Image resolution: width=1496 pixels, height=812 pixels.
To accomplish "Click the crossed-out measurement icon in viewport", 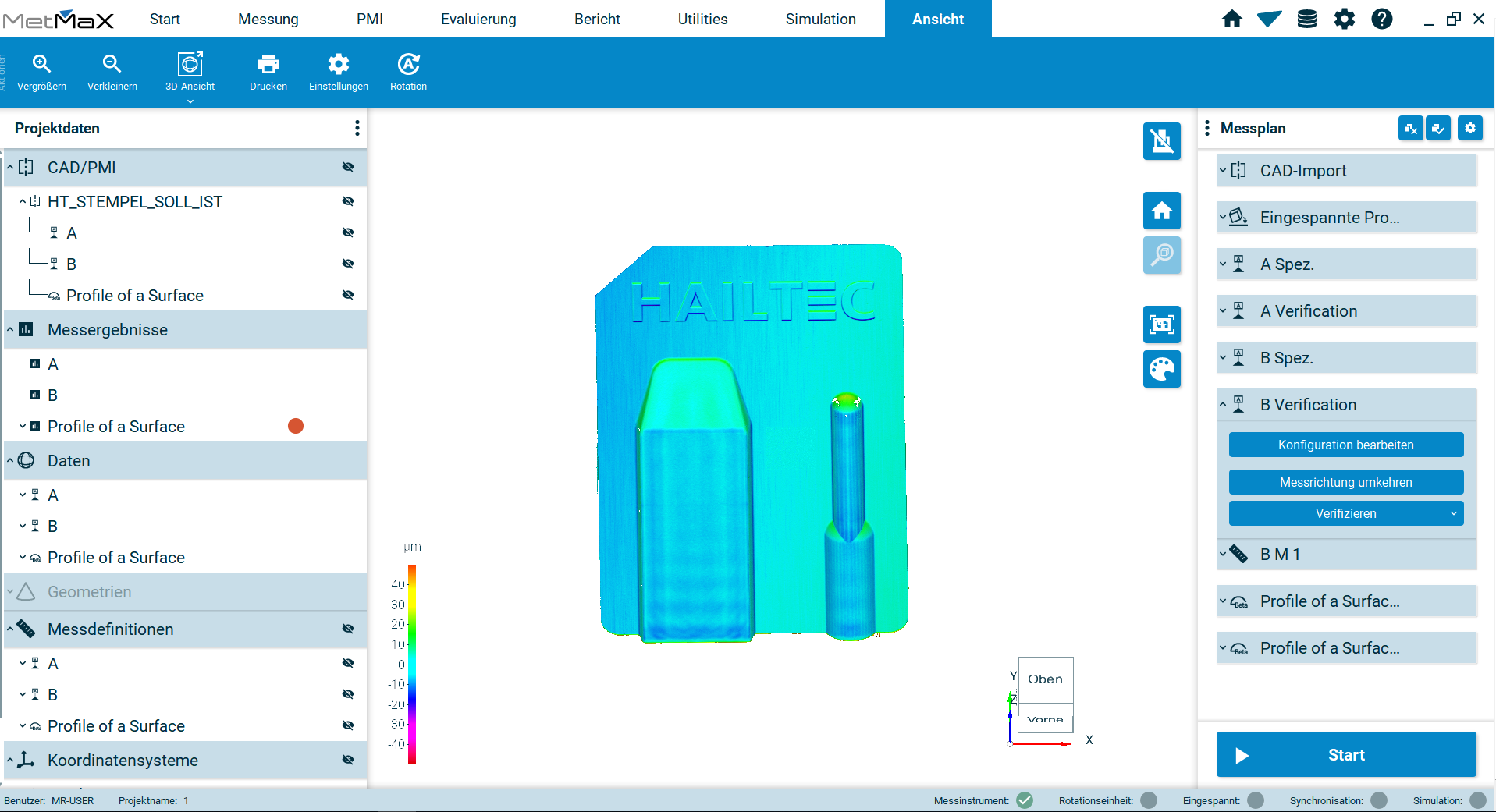I will (x=1162, y=141).
